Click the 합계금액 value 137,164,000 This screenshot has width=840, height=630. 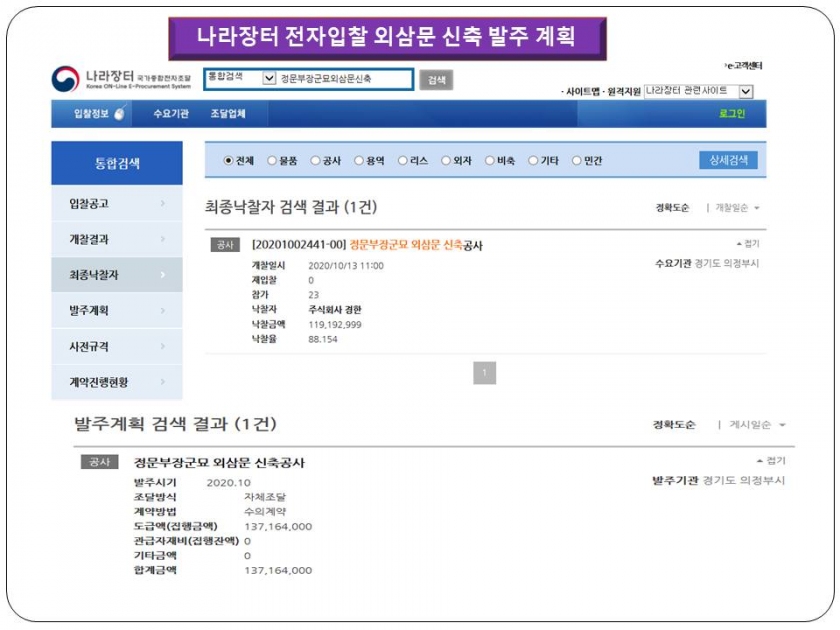click(x=278, y=571)
